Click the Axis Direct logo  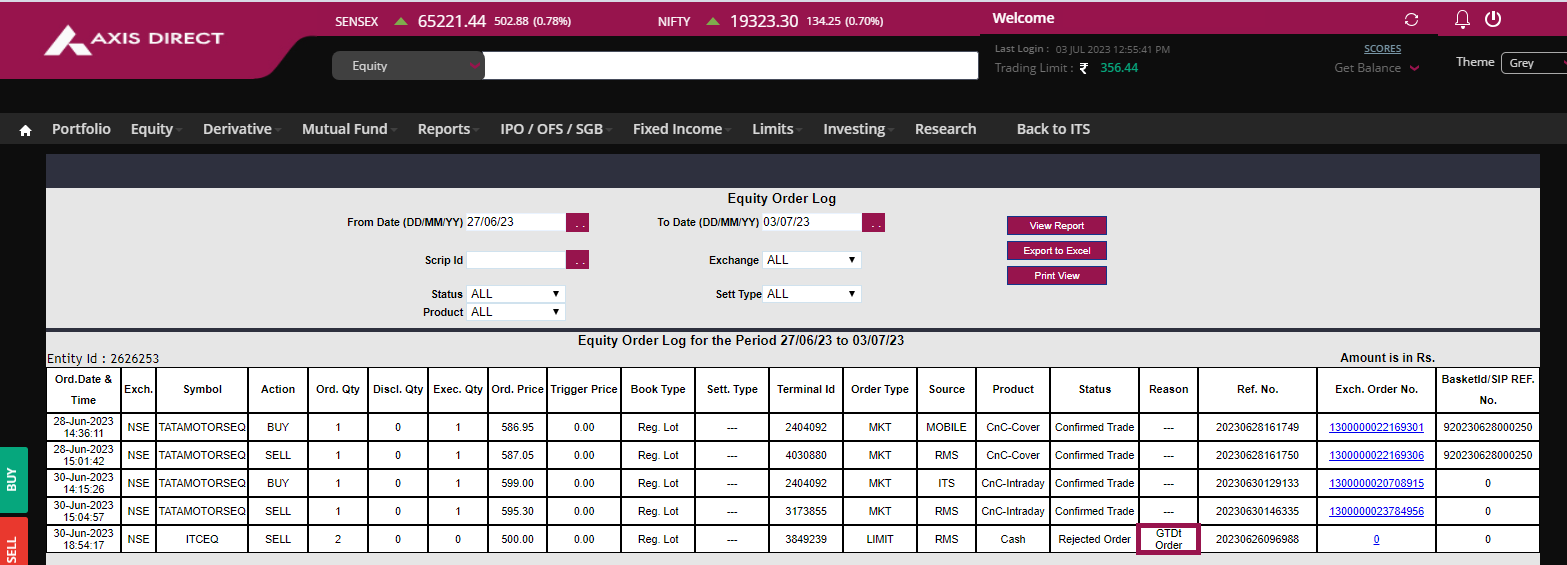[134, 40]
